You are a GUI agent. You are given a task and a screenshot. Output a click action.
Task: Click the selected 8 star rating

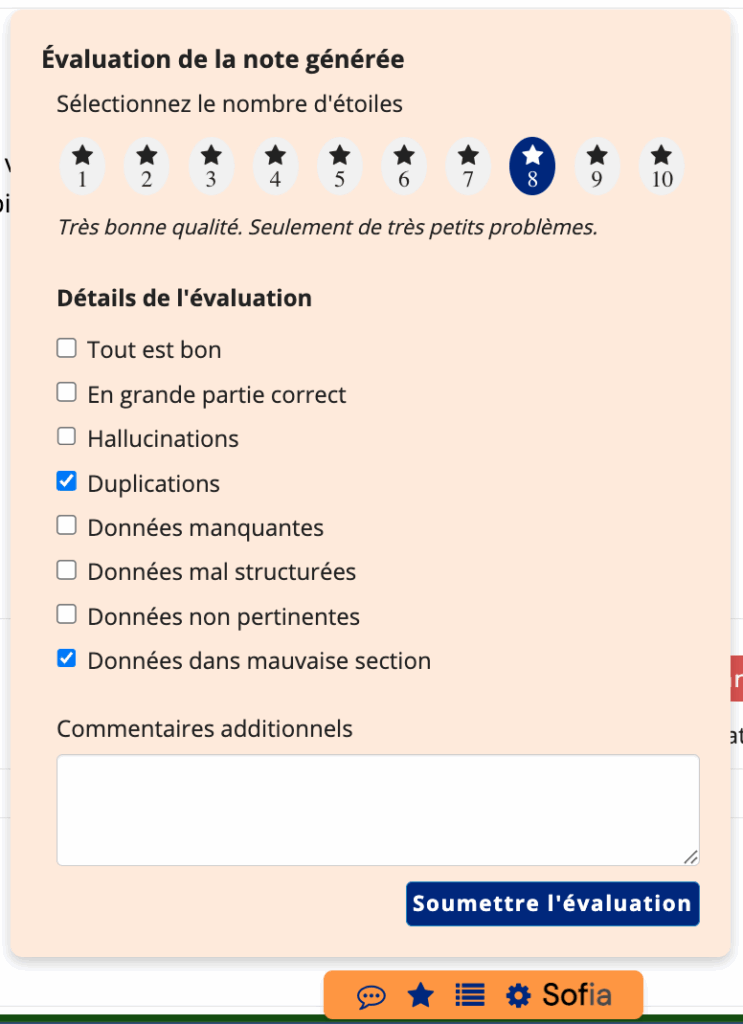(532, 167)
